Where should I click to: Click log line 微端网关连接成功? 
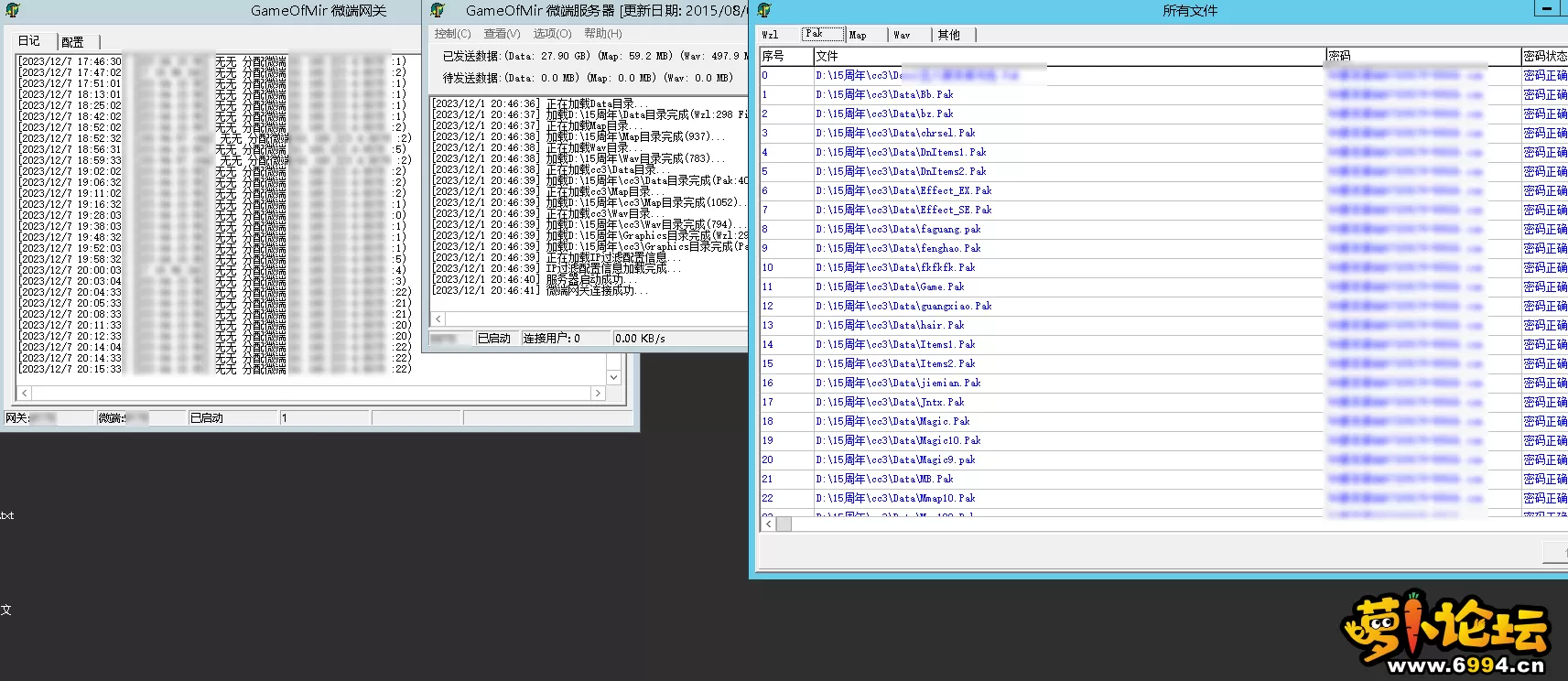[x=541, y=290]
